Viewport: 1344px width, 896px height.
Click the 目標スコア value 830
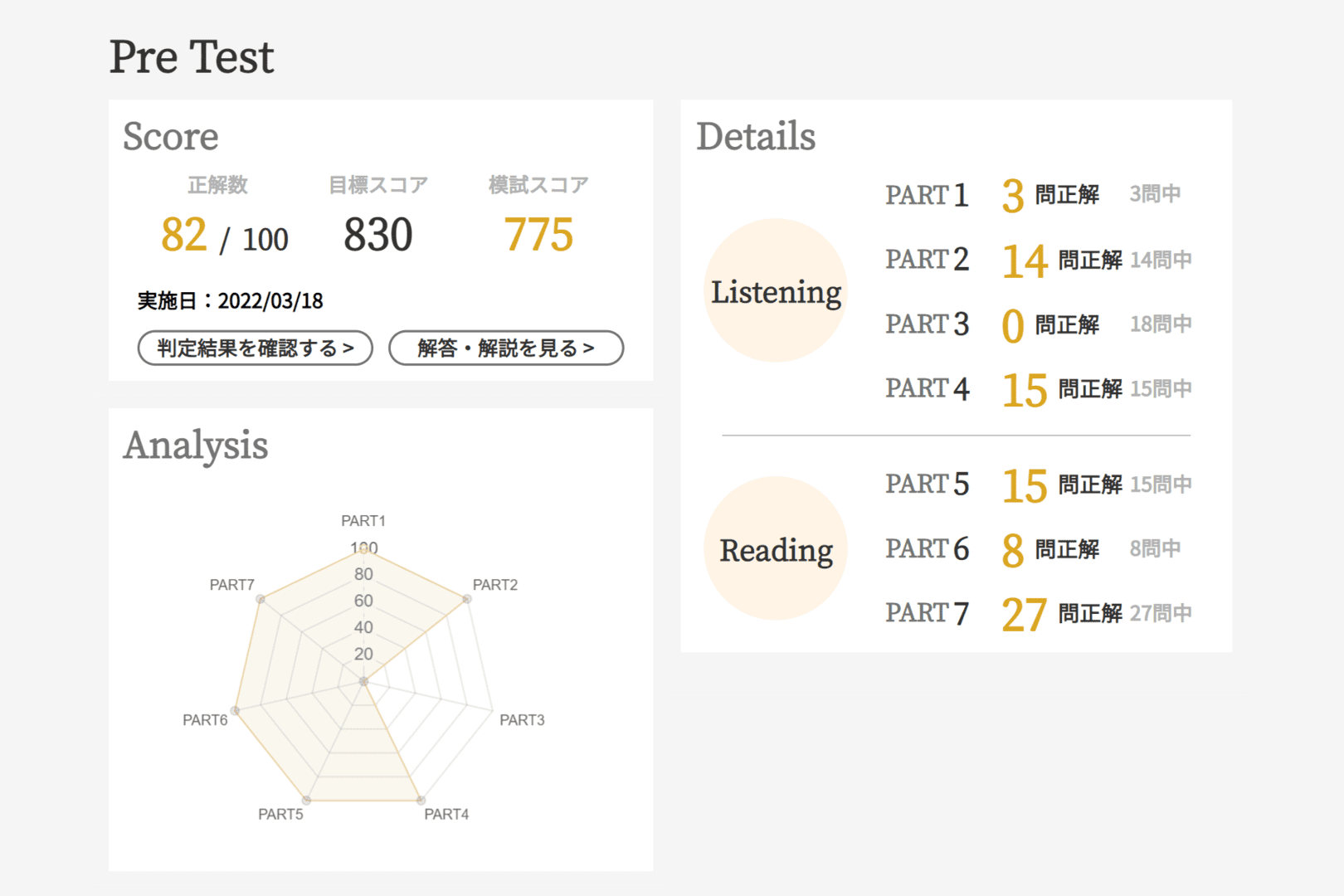(x=377, y=235)
